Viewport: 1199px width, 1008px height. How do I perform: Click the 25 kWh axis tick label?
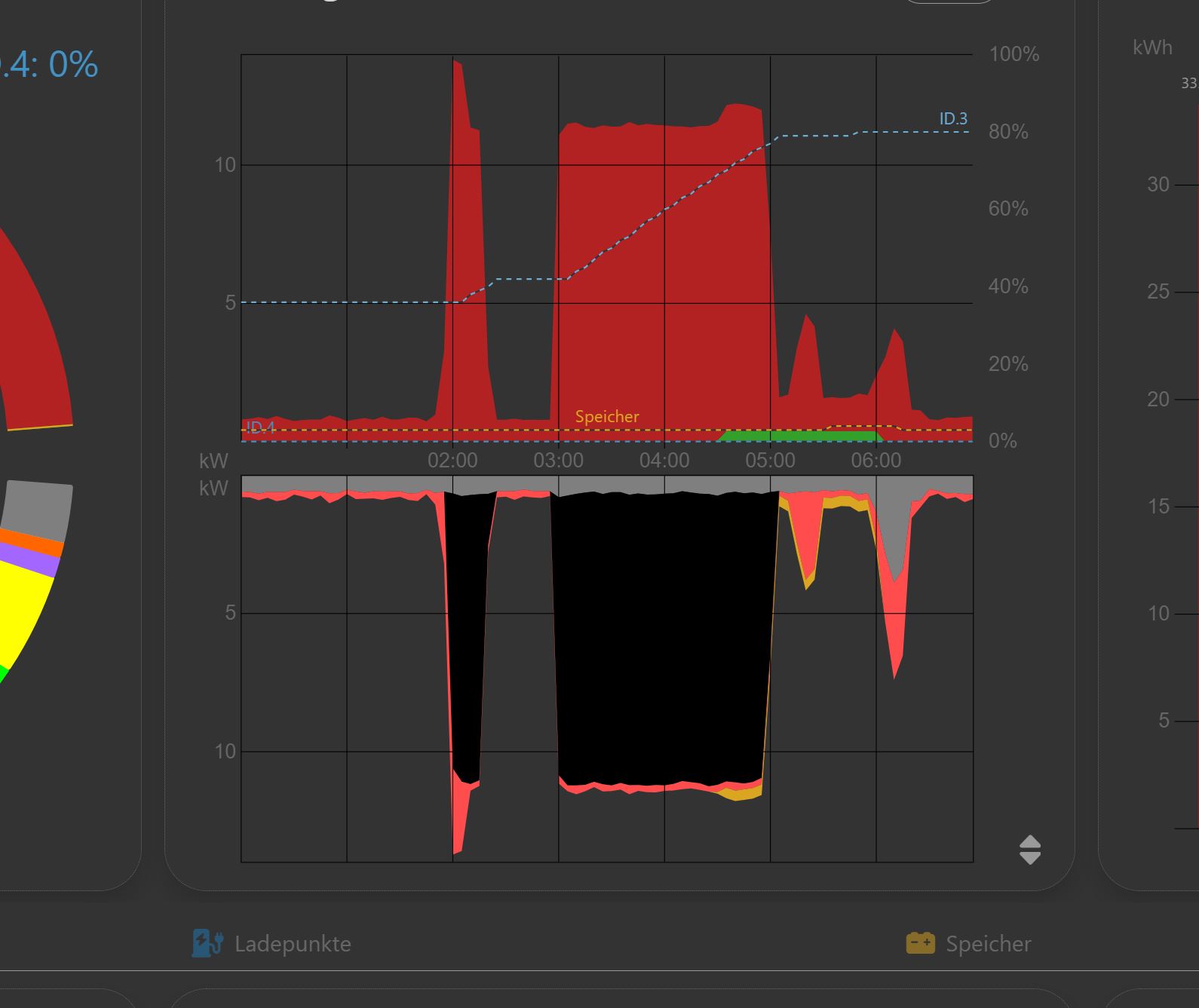click(1158, 292)
